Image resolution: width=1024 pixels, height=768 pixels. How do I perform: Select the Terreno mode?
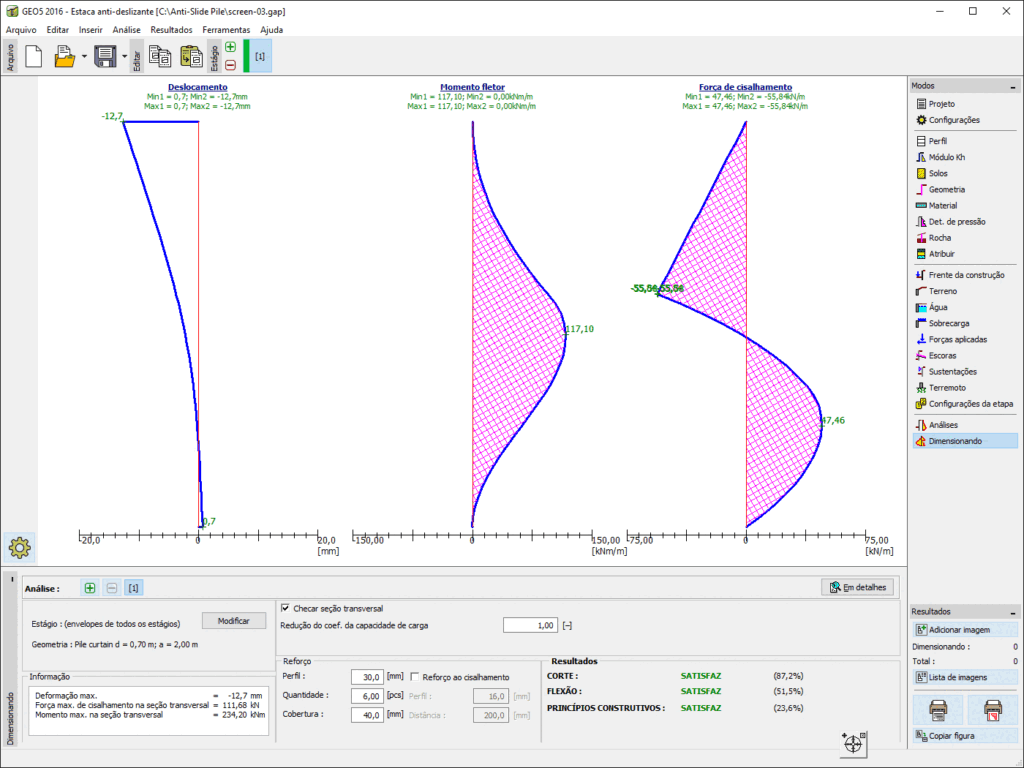point(965,291)
